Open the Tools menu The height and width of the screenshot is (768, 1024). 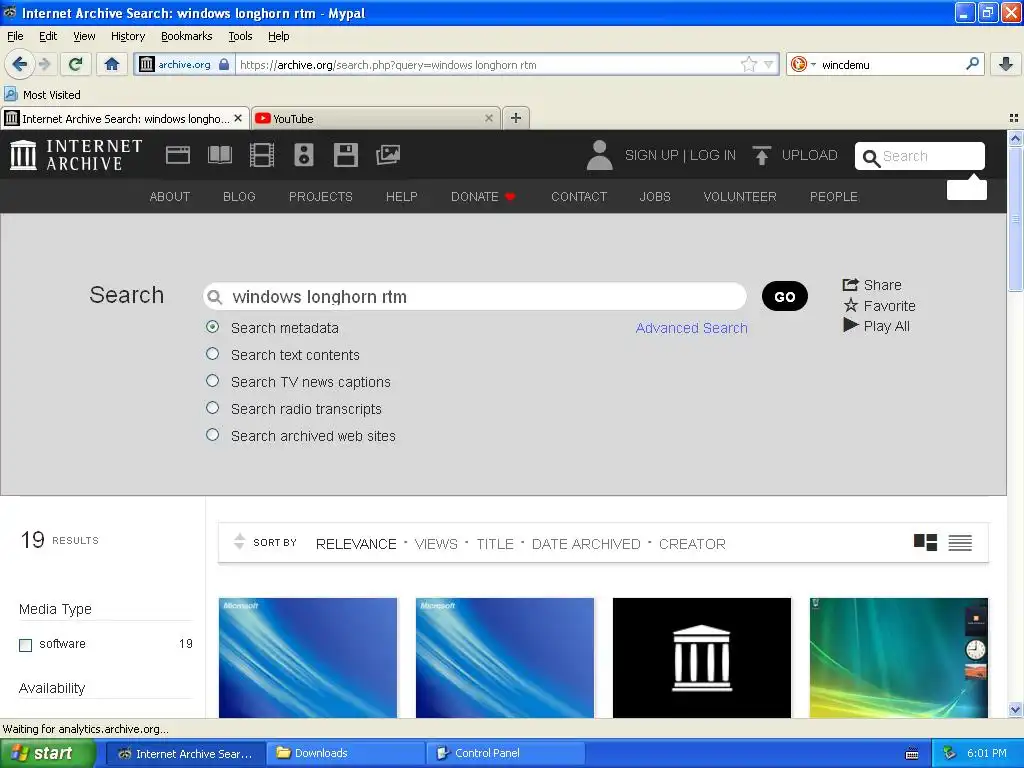[x=240, y=36]
